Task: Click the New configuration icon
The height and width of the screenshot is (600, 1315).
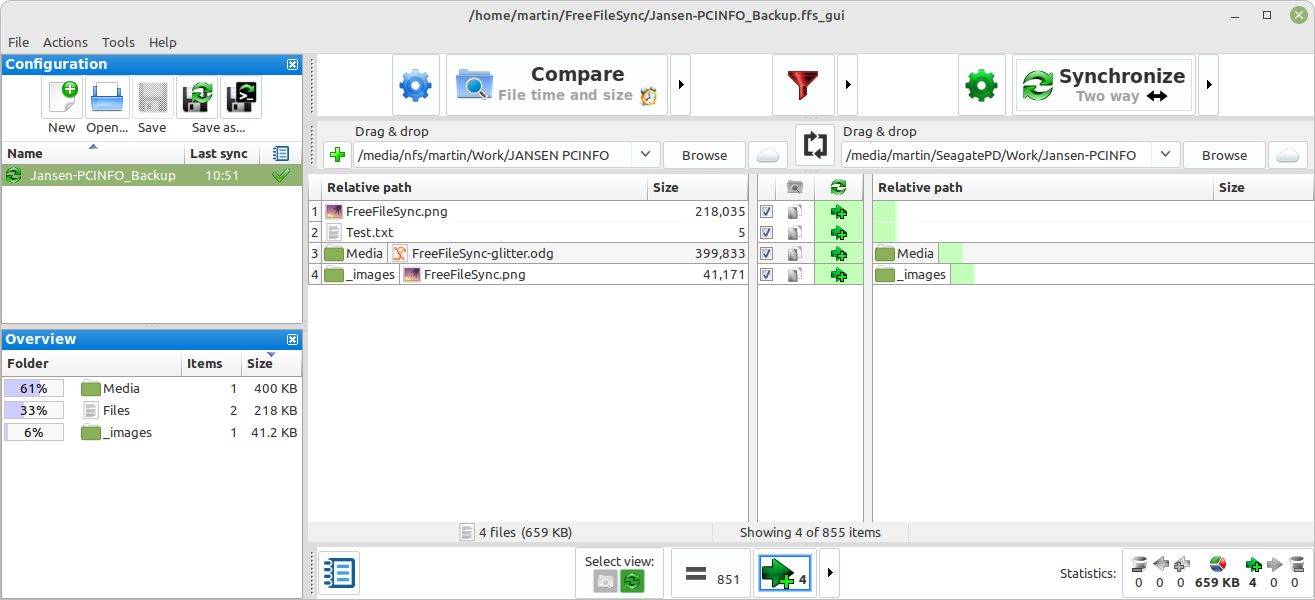Action: point(61,98)
